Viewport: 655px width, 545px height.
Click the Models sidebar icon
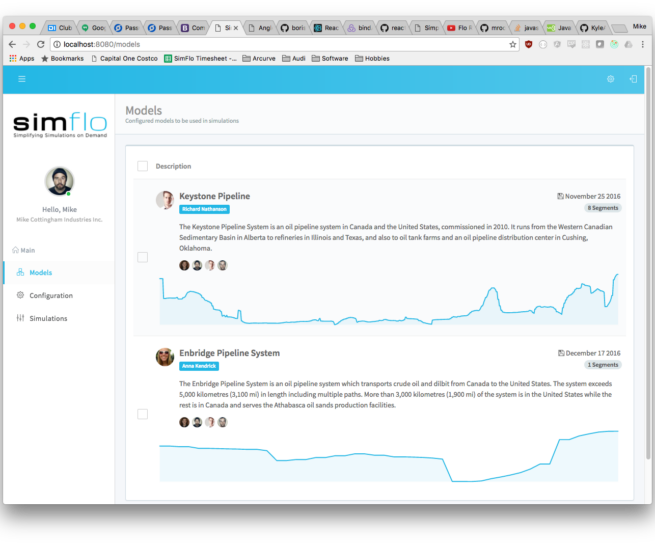tap(21, 272)
